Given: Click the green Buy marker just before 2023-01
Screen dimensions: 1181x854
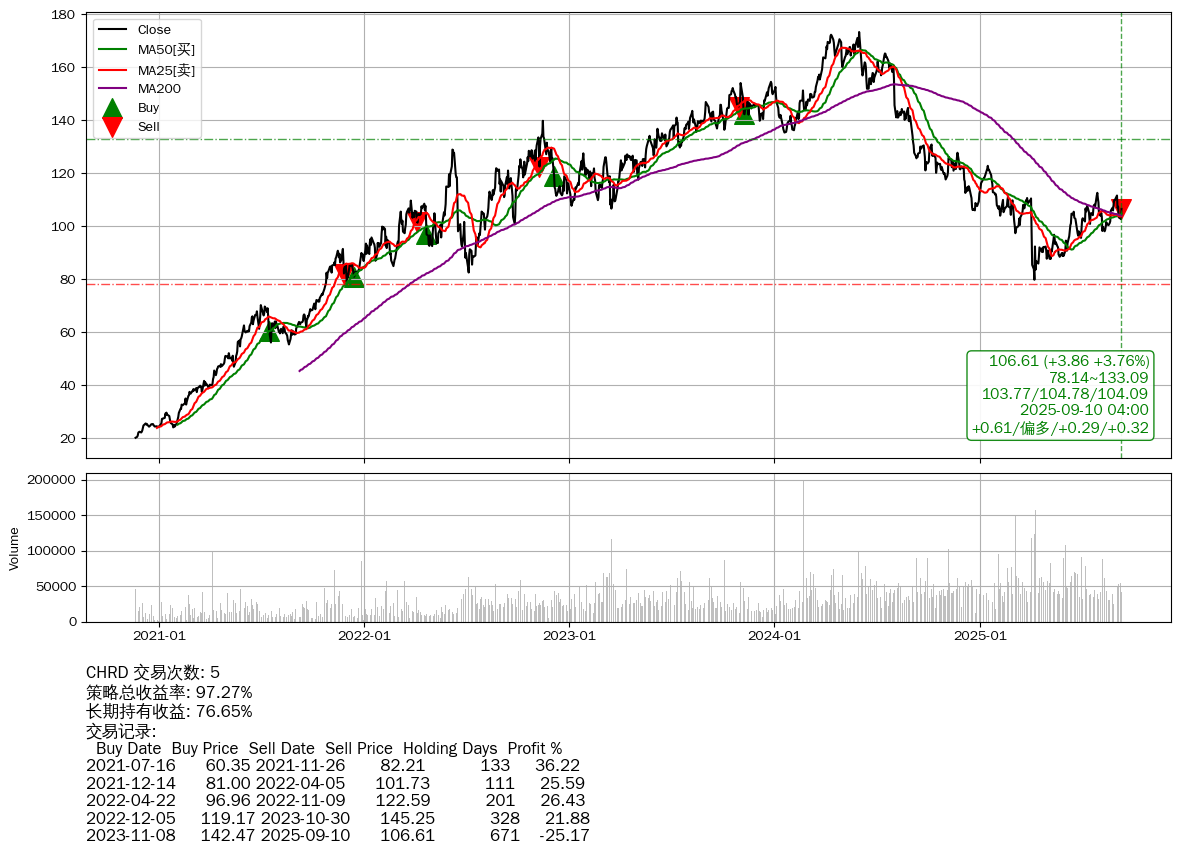Looking at the screenshot, I should click(x=553, y=177).
